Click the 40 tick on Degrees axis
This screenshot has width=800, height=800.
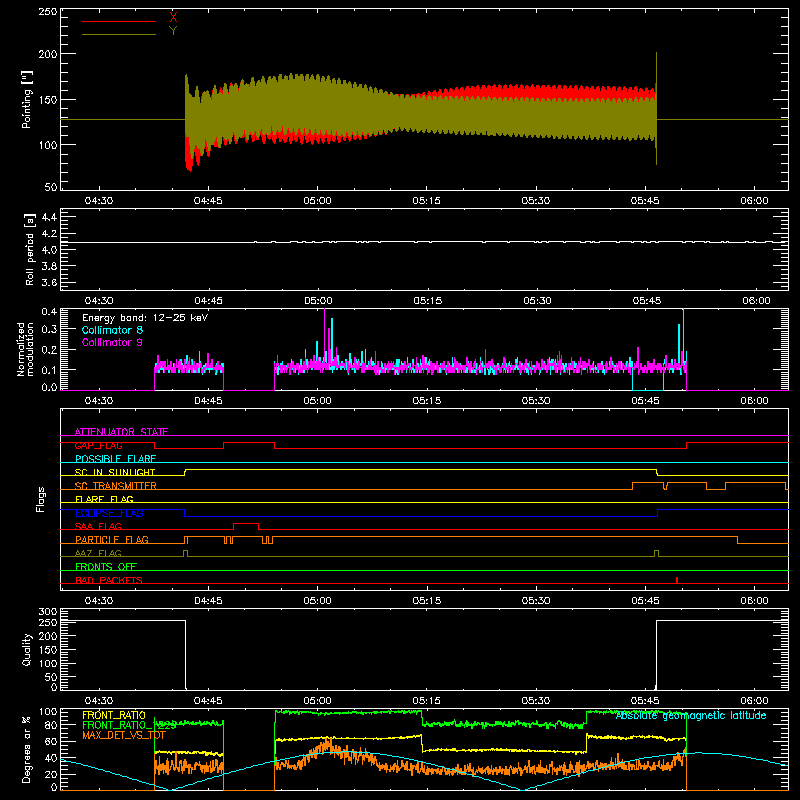(x=52, y=758)
